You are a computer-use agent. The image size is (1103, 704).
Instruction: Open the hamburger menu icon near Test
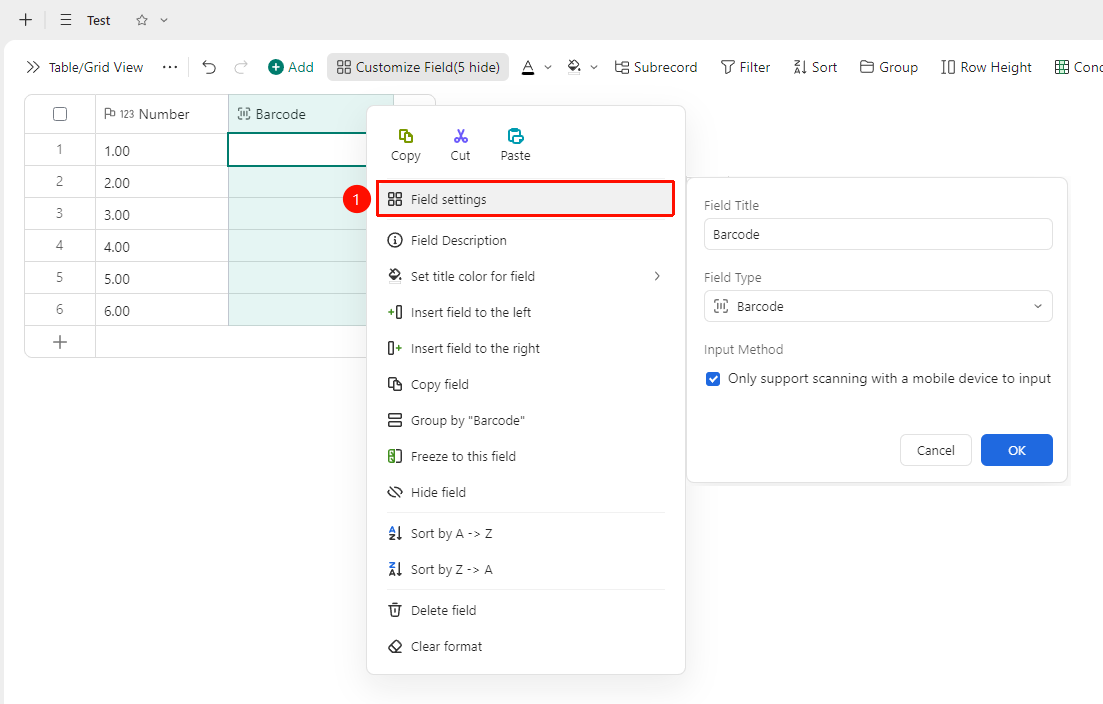pyautogui.click(x=65, y=20)
